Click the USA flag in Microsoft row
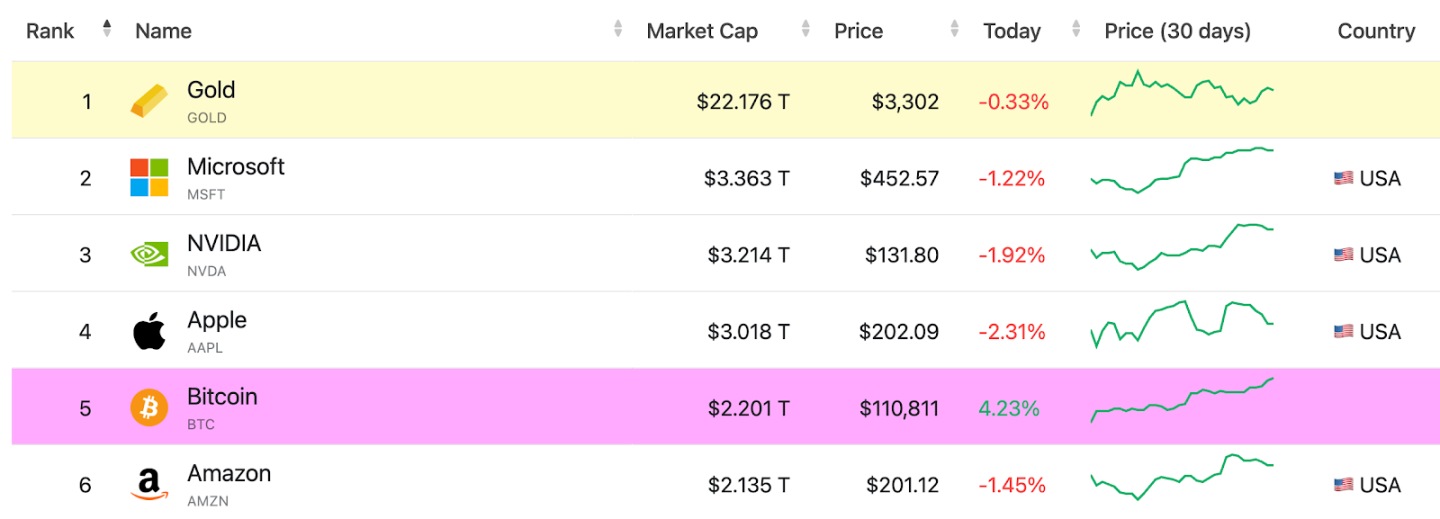Viewport: 1440px width, 519px height. [x=1343, y=179]
